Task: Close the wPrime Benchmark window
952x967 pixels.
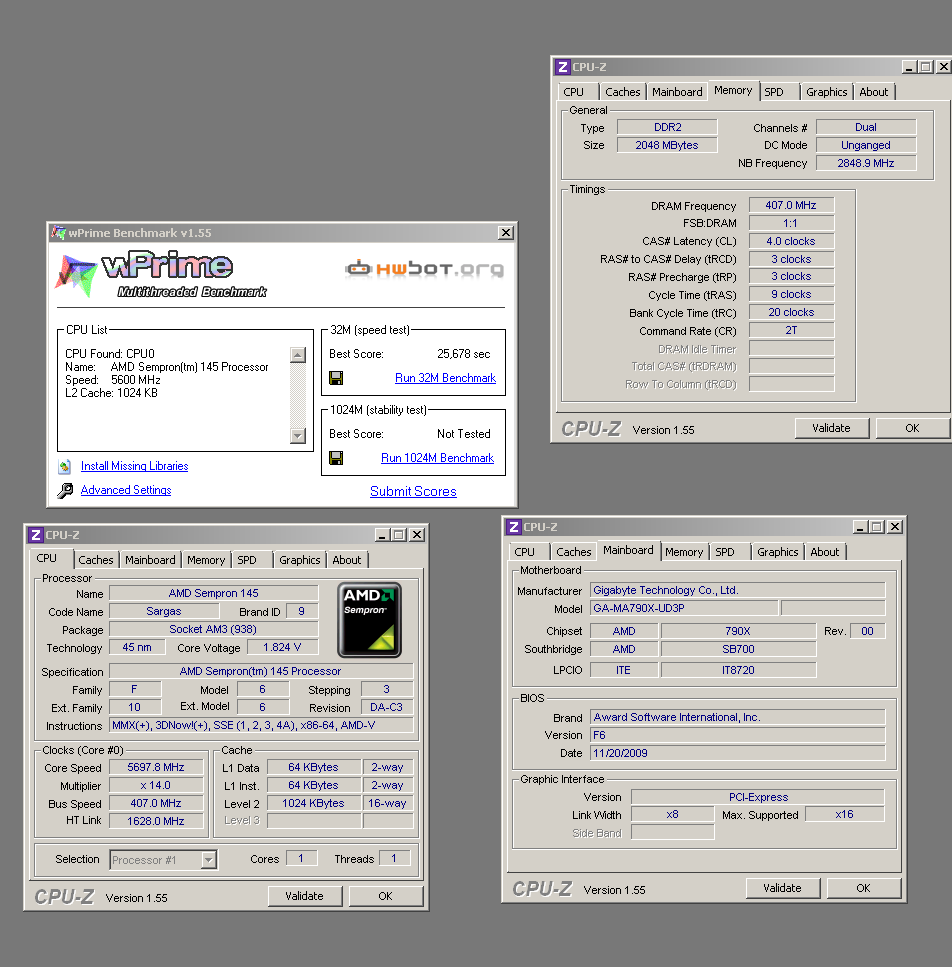Action: (x=506, y=232)
